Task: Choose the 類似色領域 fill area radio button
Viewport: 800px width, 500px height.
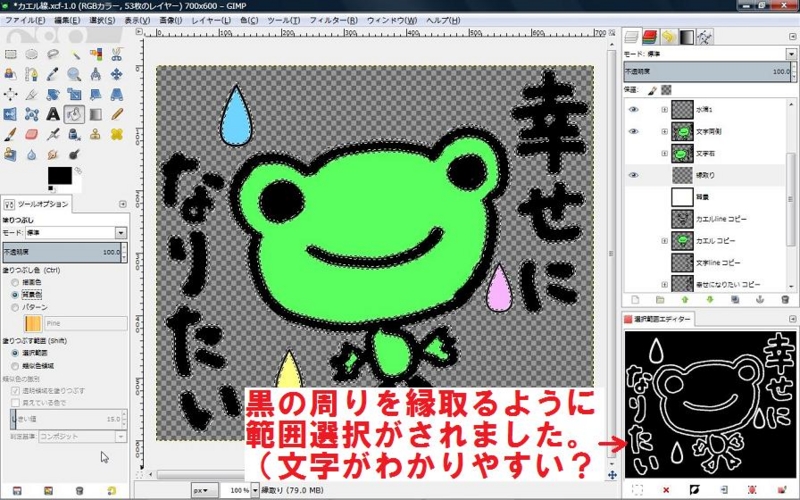Action: [15, 366]
